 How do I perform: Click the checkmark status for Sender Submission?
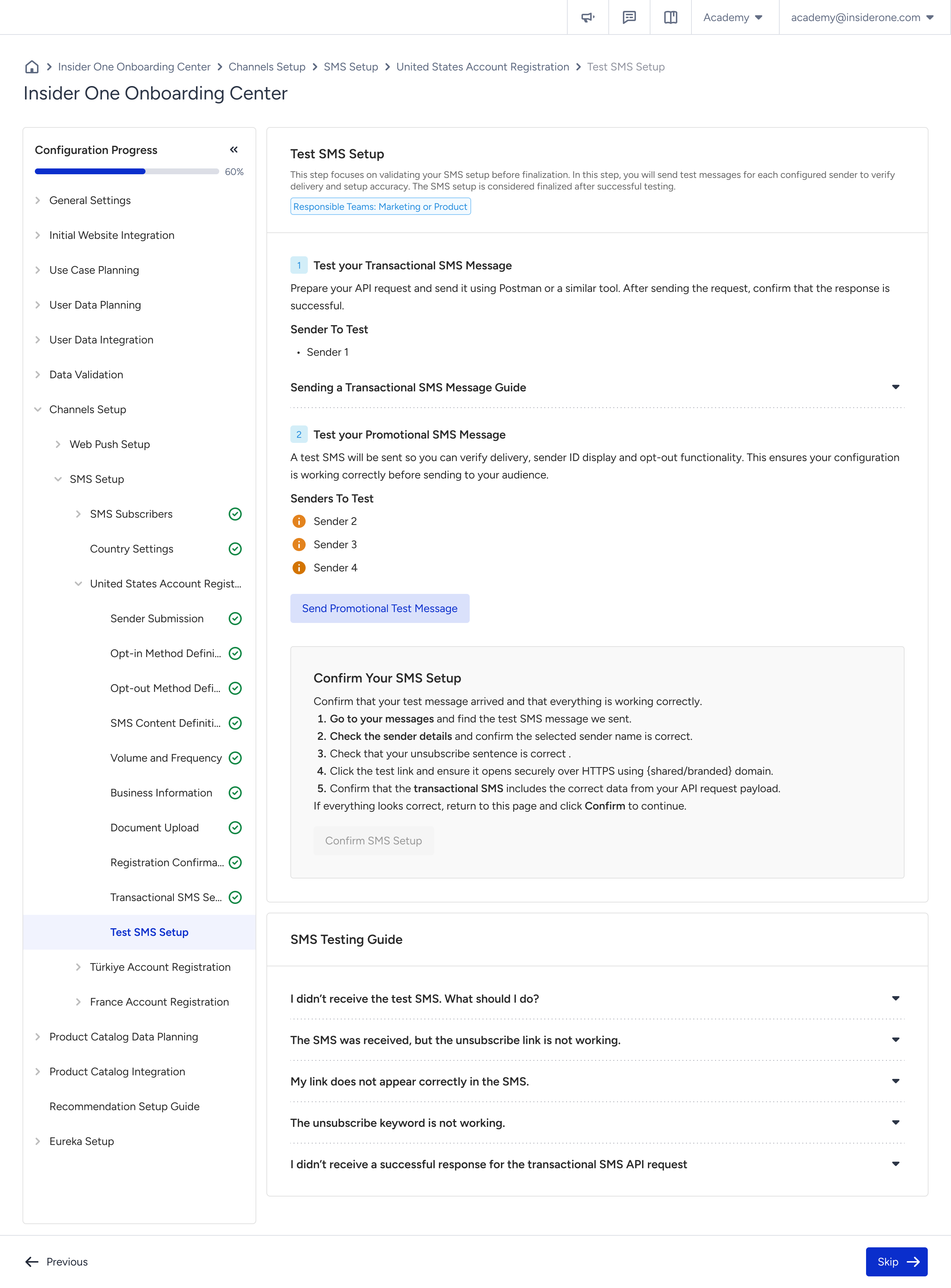(235, 618)
